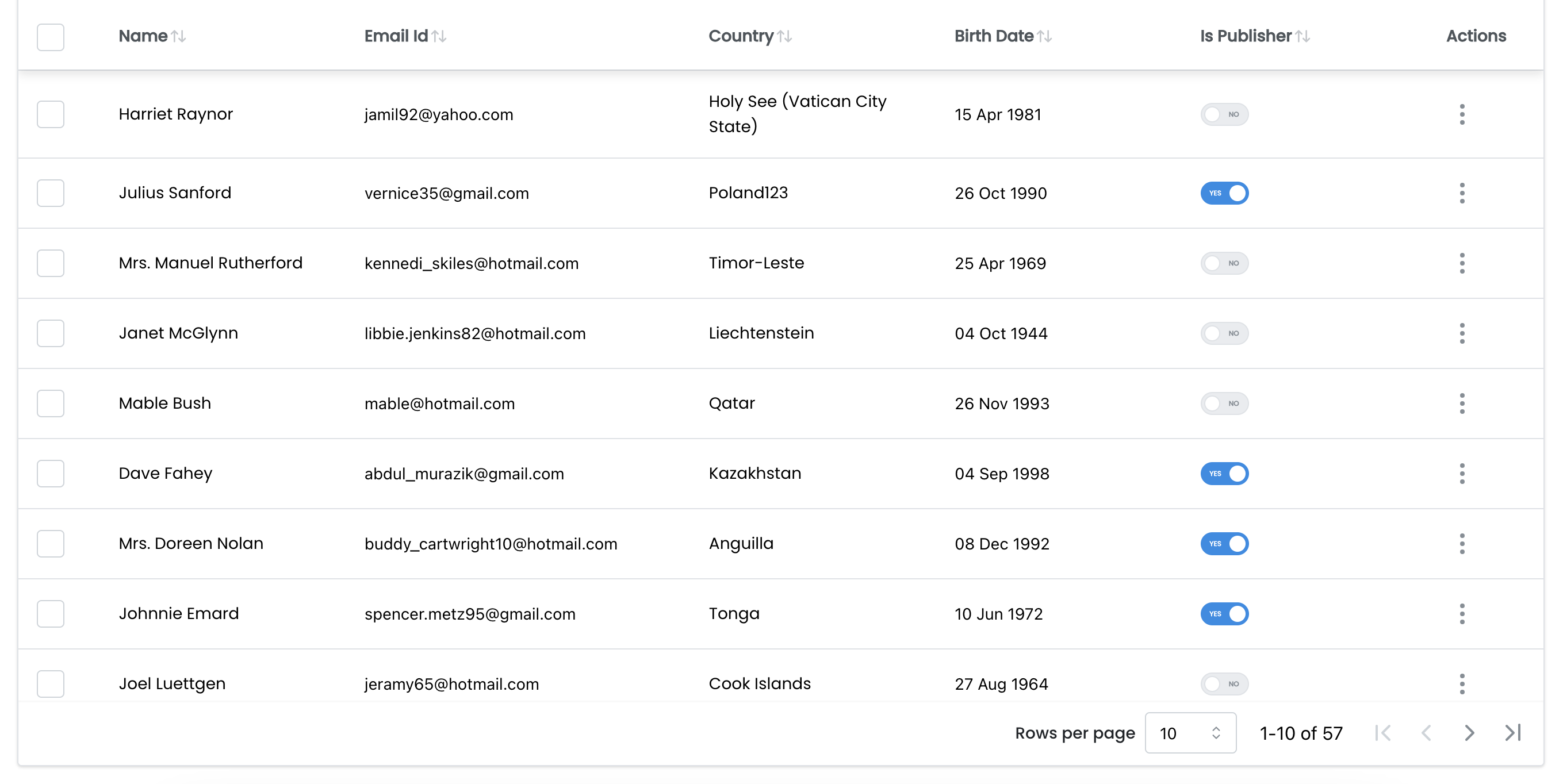Tick checkbox for Mrs. Manuel Rutherford

51,263
